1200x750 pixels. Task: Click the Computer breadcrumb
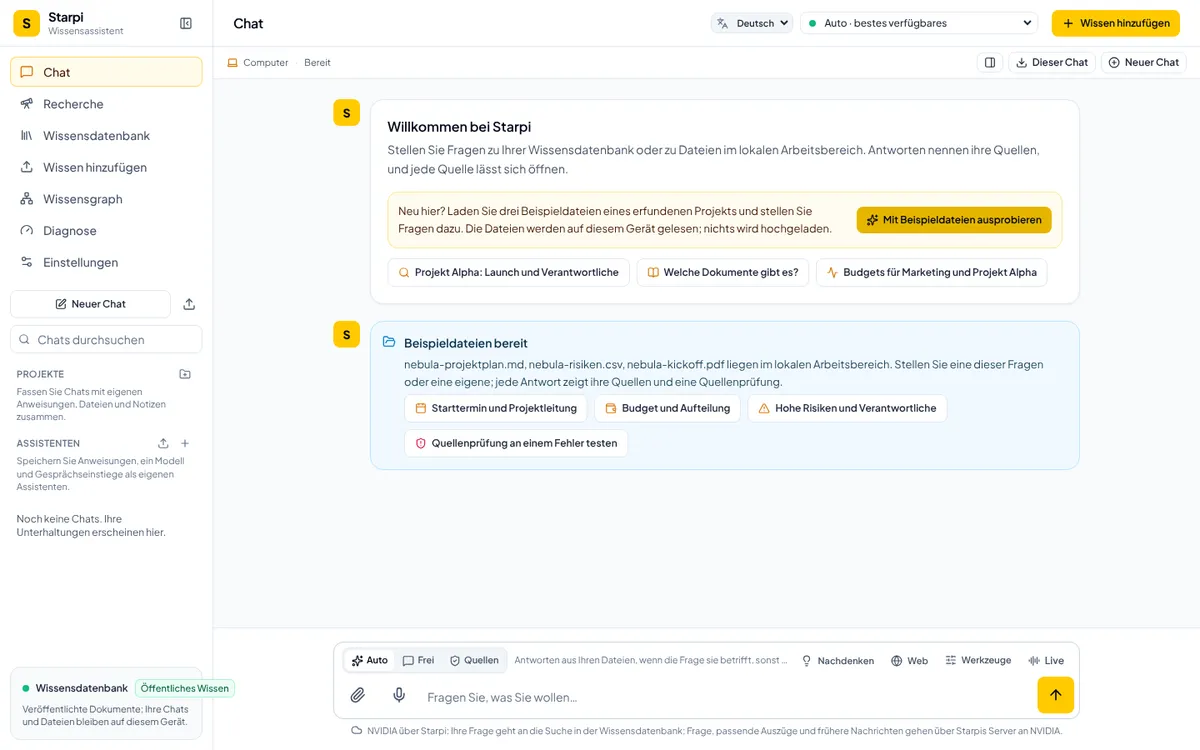tap(258, 62)
